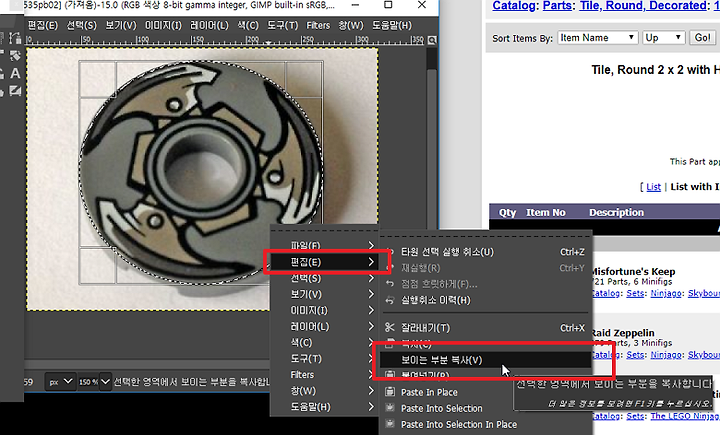Image resolution: width=720 pixels, height=435 pixels.
Task: Expand Filters submenu in the context menu
Action: (x=324, y=375)
